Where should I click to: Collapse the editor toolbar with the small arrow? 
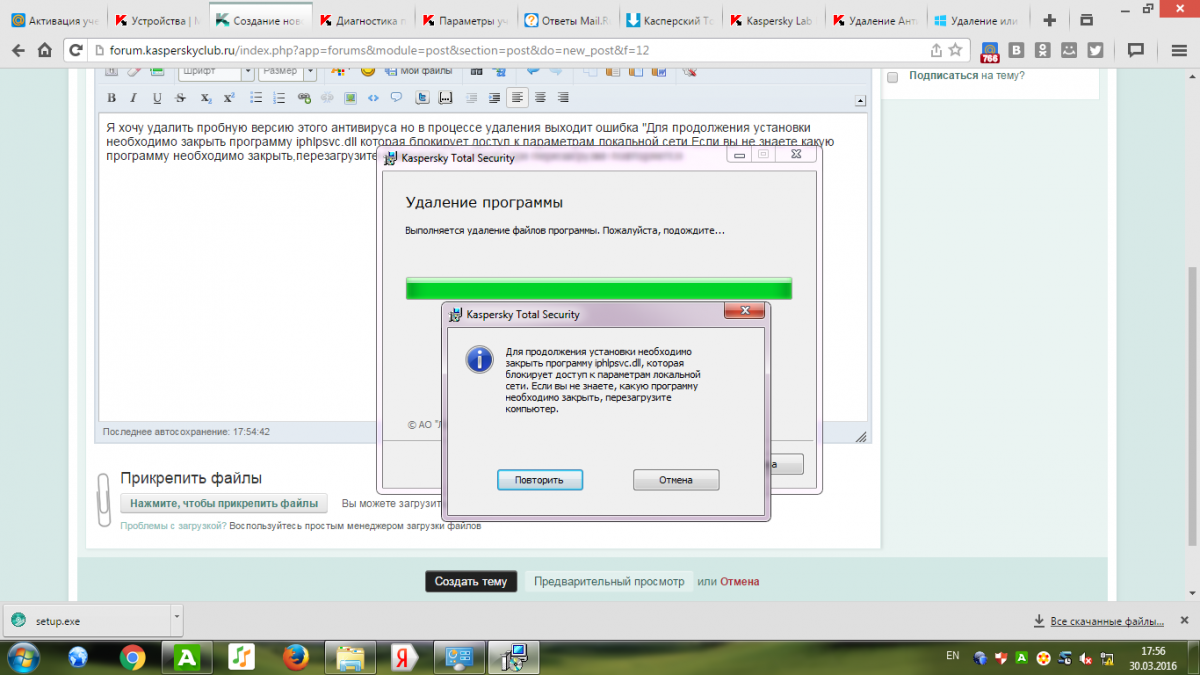(x=860, y=101)
